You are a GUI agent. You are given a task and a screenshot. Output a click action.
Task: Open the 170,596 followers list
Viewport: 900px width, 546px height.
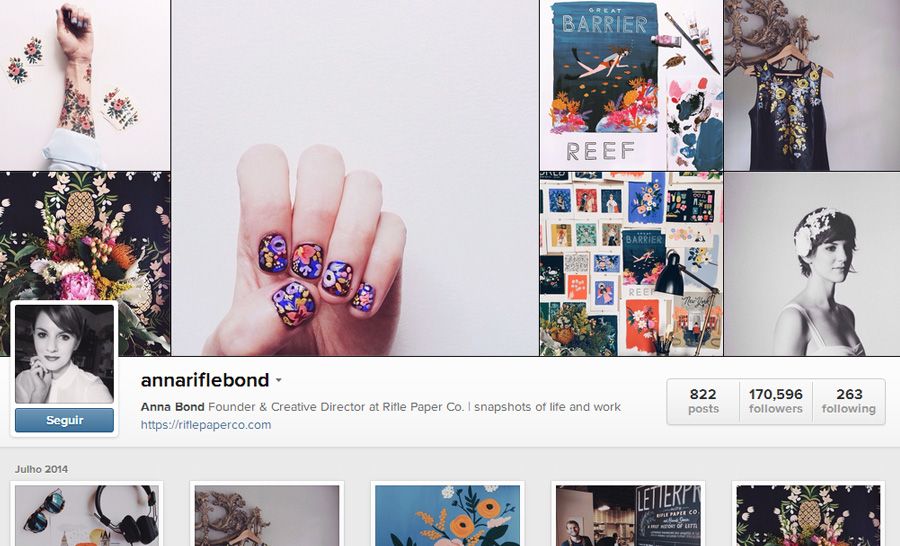click(775, 401)
